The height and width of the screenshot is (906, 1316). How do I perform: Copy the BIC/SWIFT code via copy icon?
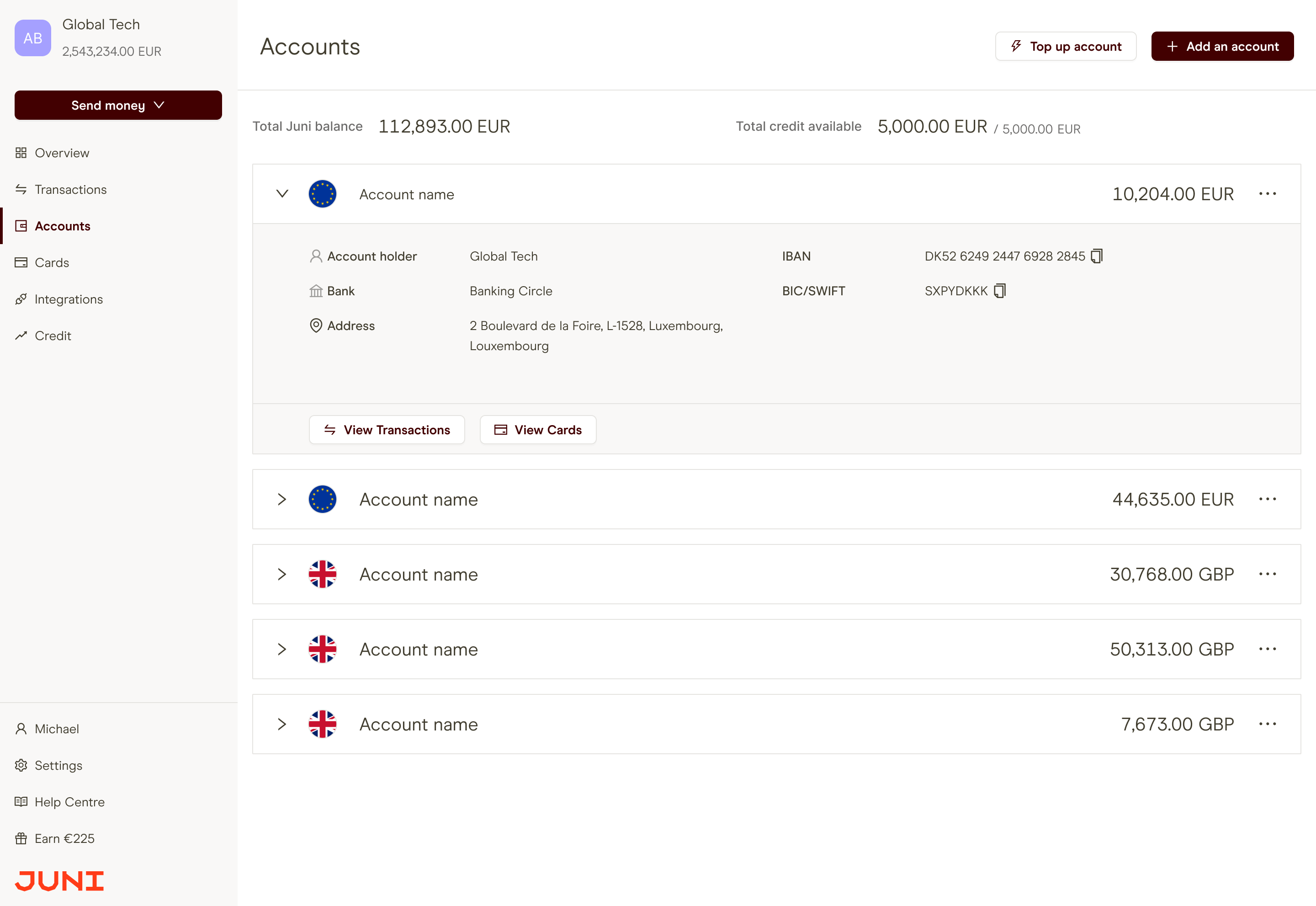point(999,291)
